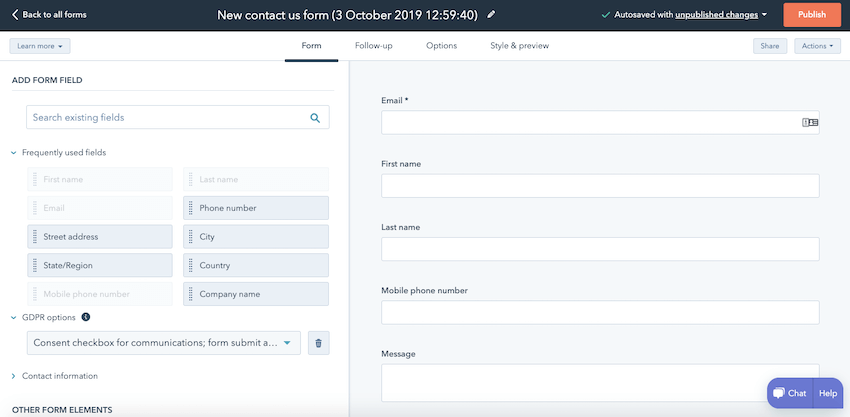Expand the Contact information section
This screenshot has width=850, height=417.
click(x=14, y=376)
